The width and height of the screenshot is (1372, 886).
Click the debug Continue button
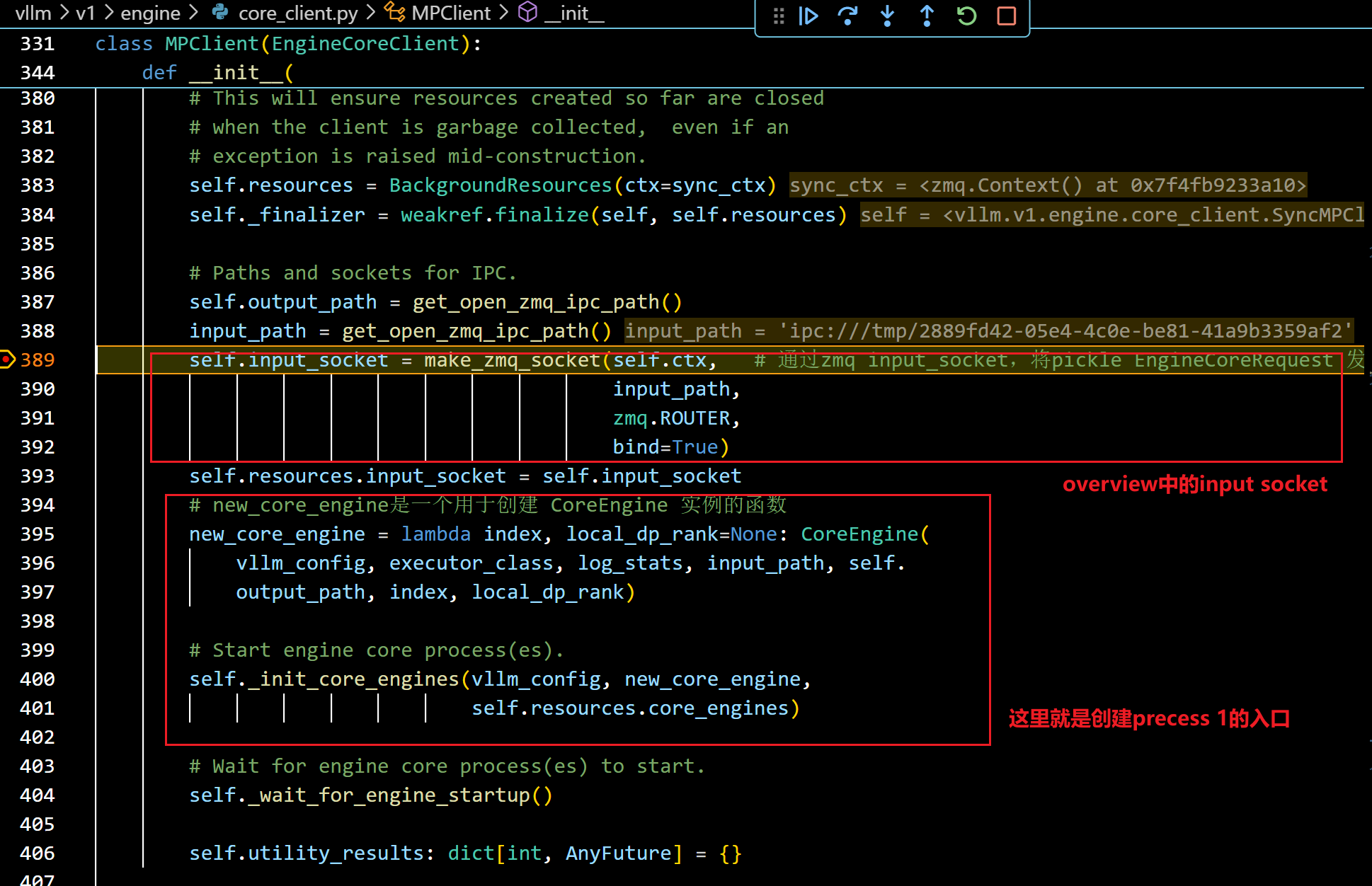click(808, 16)
